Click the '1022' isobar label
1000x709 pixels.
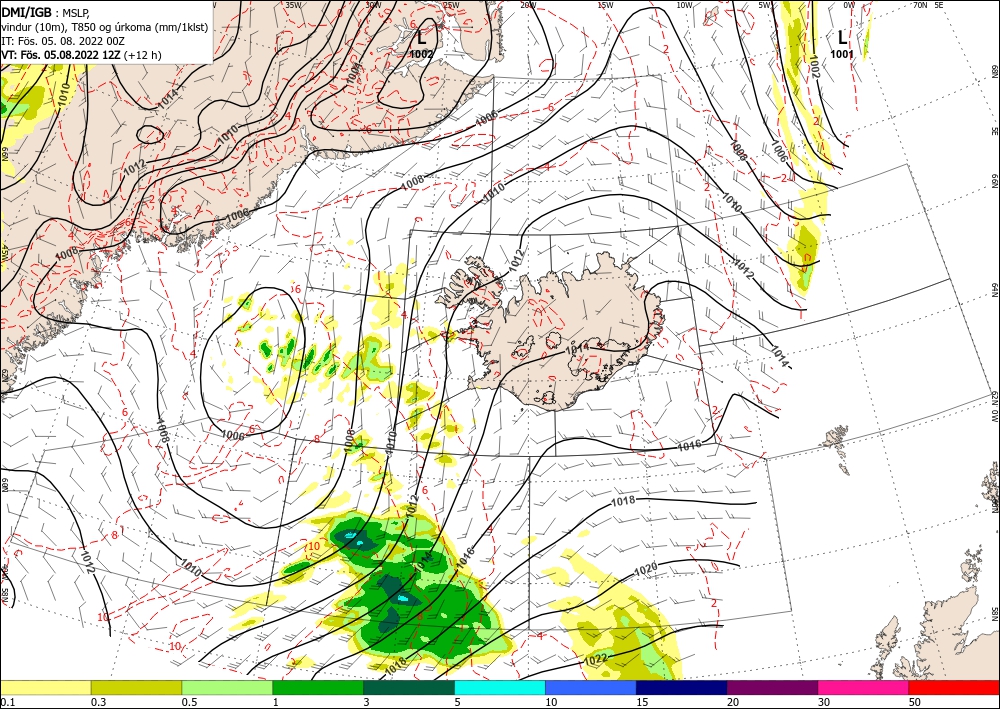pos(596,659)
